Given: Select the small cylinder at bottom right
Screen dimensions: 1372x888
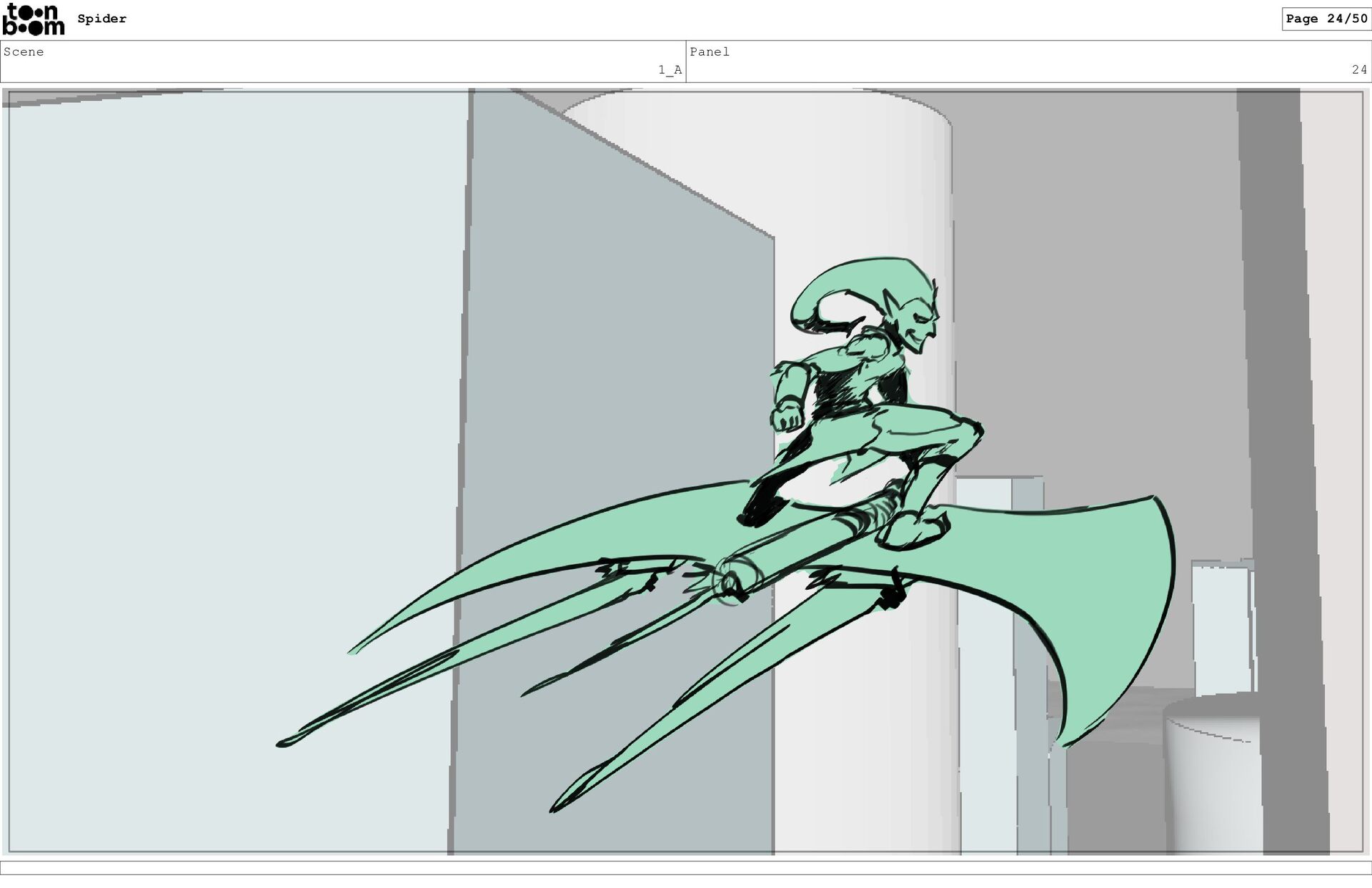Looking at the screenshot, I should [x=1213, y=776].
